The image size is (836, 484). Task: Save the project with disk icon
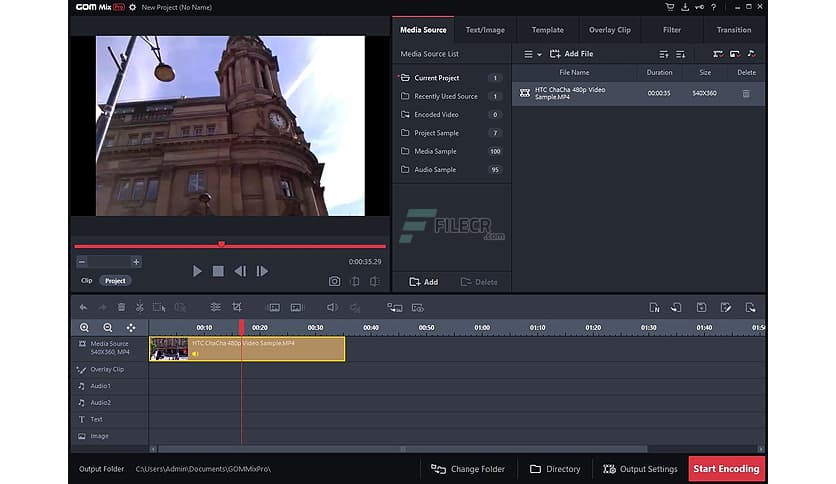point(702,308)
